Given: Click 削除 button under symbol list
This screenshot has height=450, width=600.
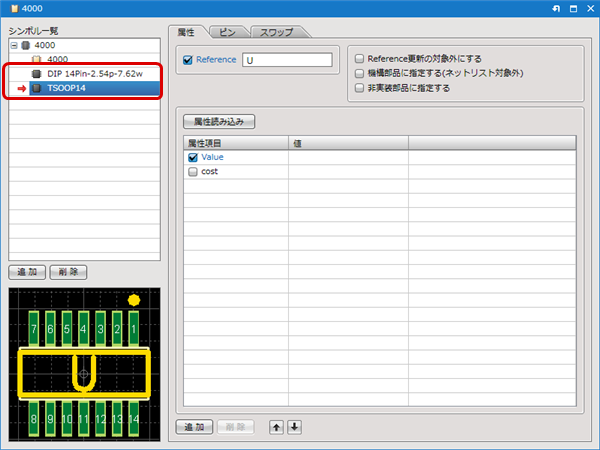Looking at the screenshot, I should click(x=68, y=272).
